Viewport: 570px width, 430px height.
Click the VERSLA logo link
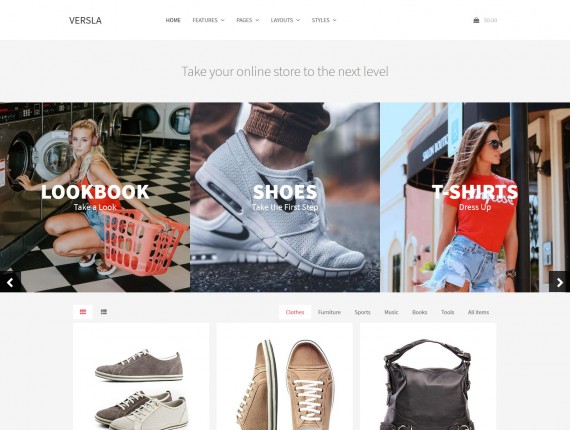85,20
